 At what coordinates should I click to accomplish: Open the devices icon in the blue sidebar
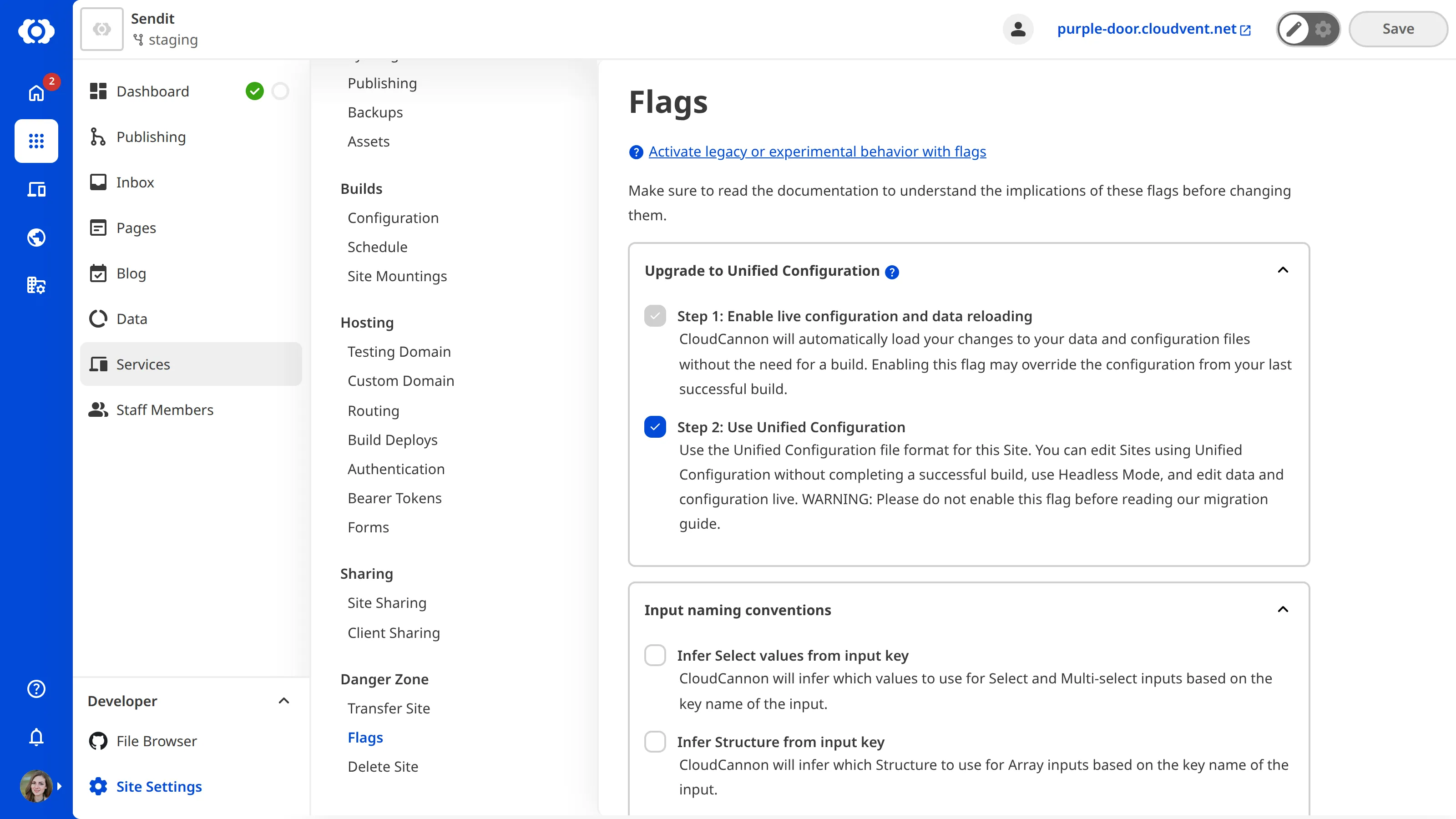tap(36, 189)
